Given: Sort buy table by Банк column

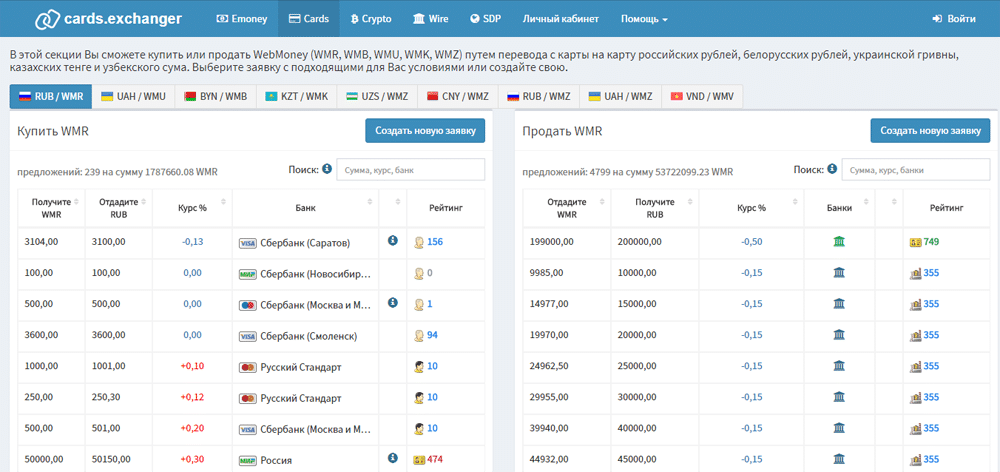Looking at the screenshot, I should (305, 208).
